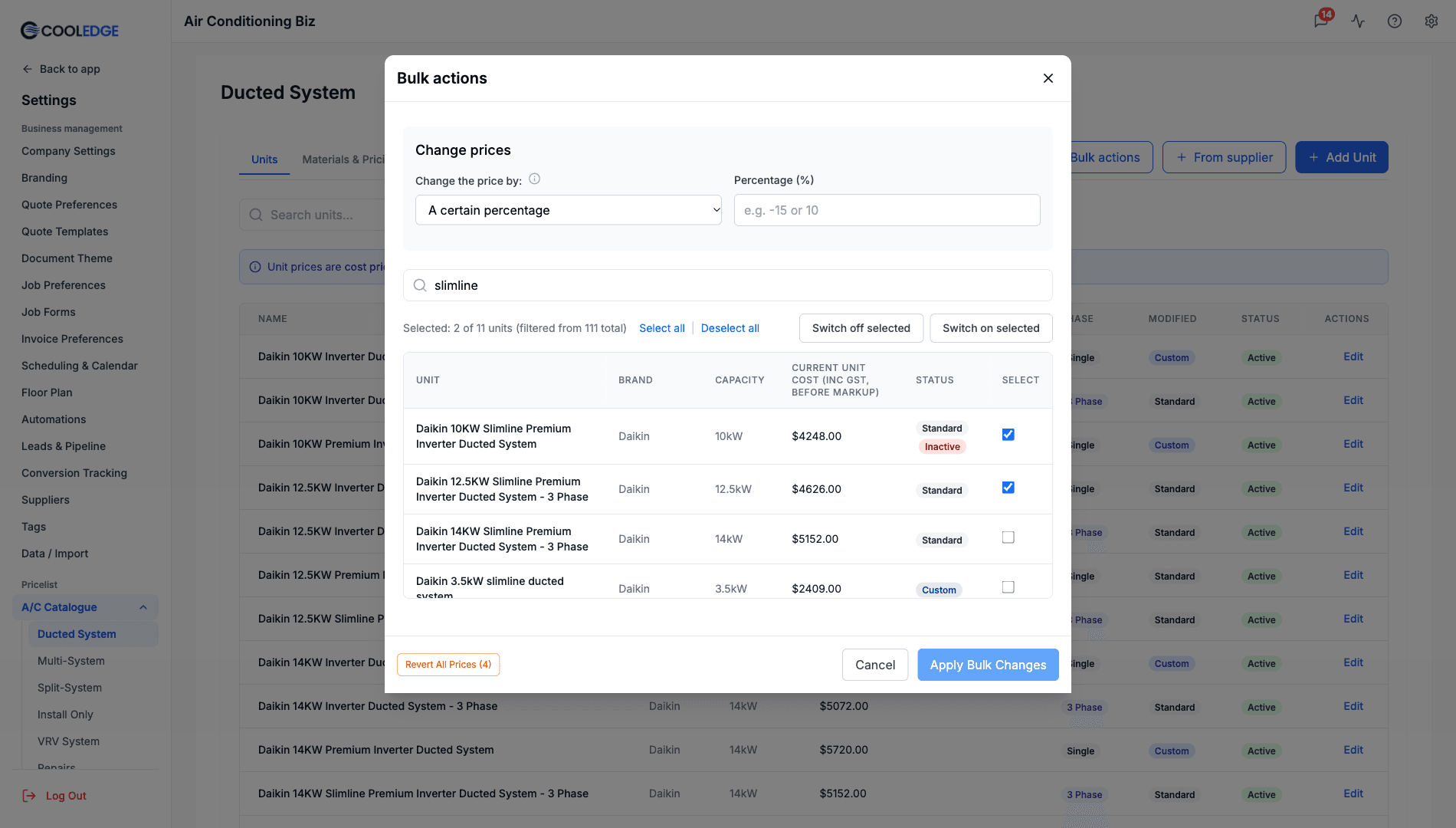Click the Log Out link

[66, 796]
